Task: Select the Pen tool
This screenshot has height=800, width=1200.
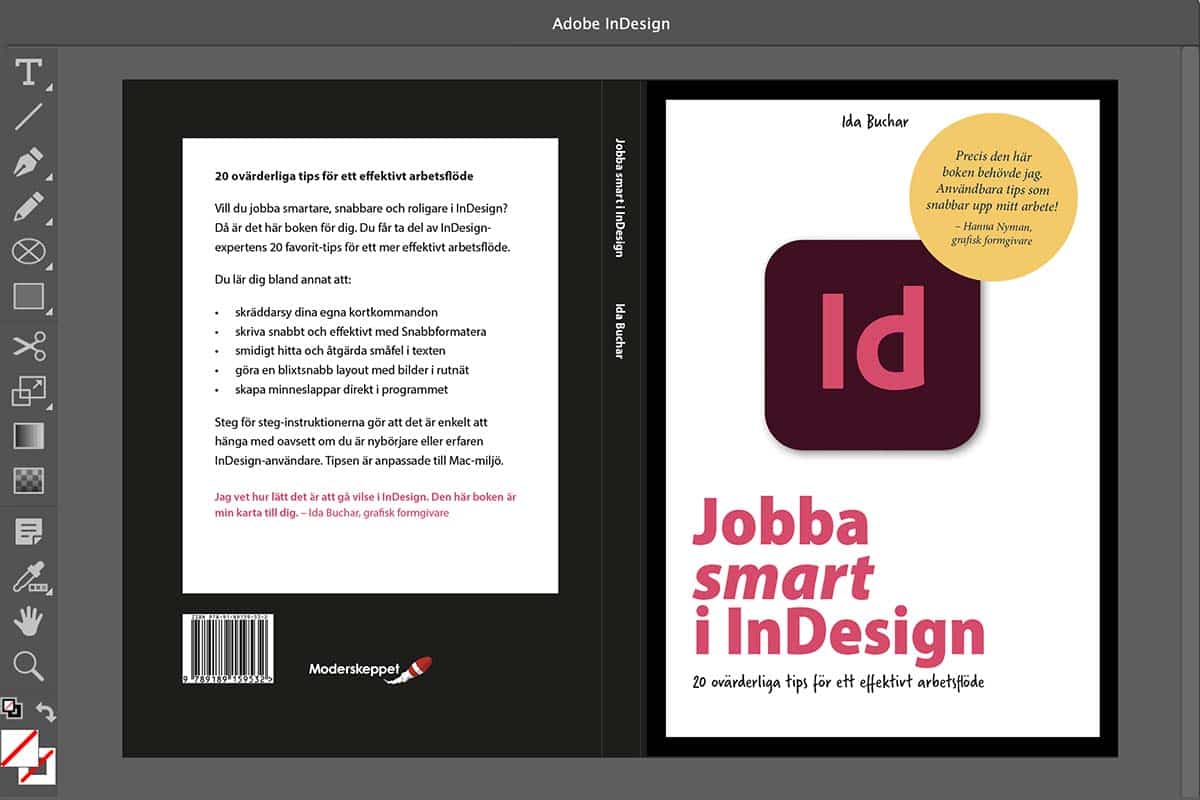Action: pyautogui.click(x=28, y=162)
